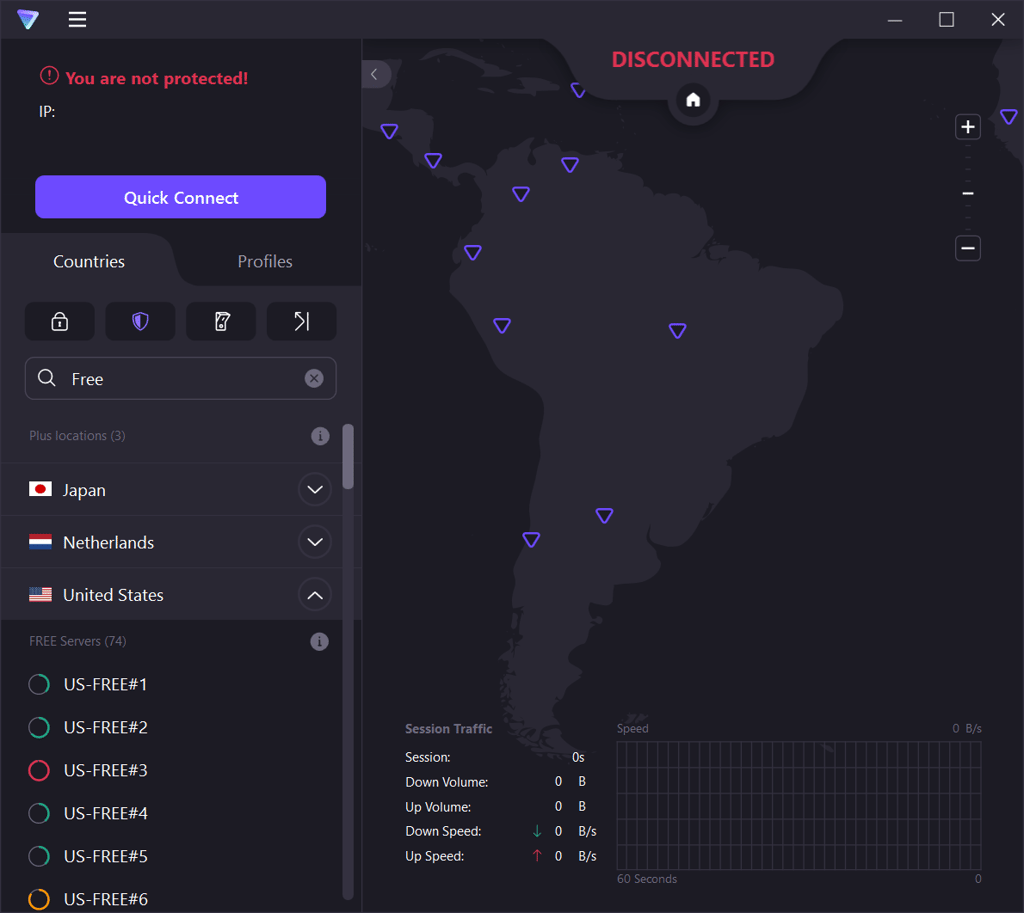Select the Venezuela server marker on map
The width and height of the screenshot is (1024, 913).
[570, 165]
